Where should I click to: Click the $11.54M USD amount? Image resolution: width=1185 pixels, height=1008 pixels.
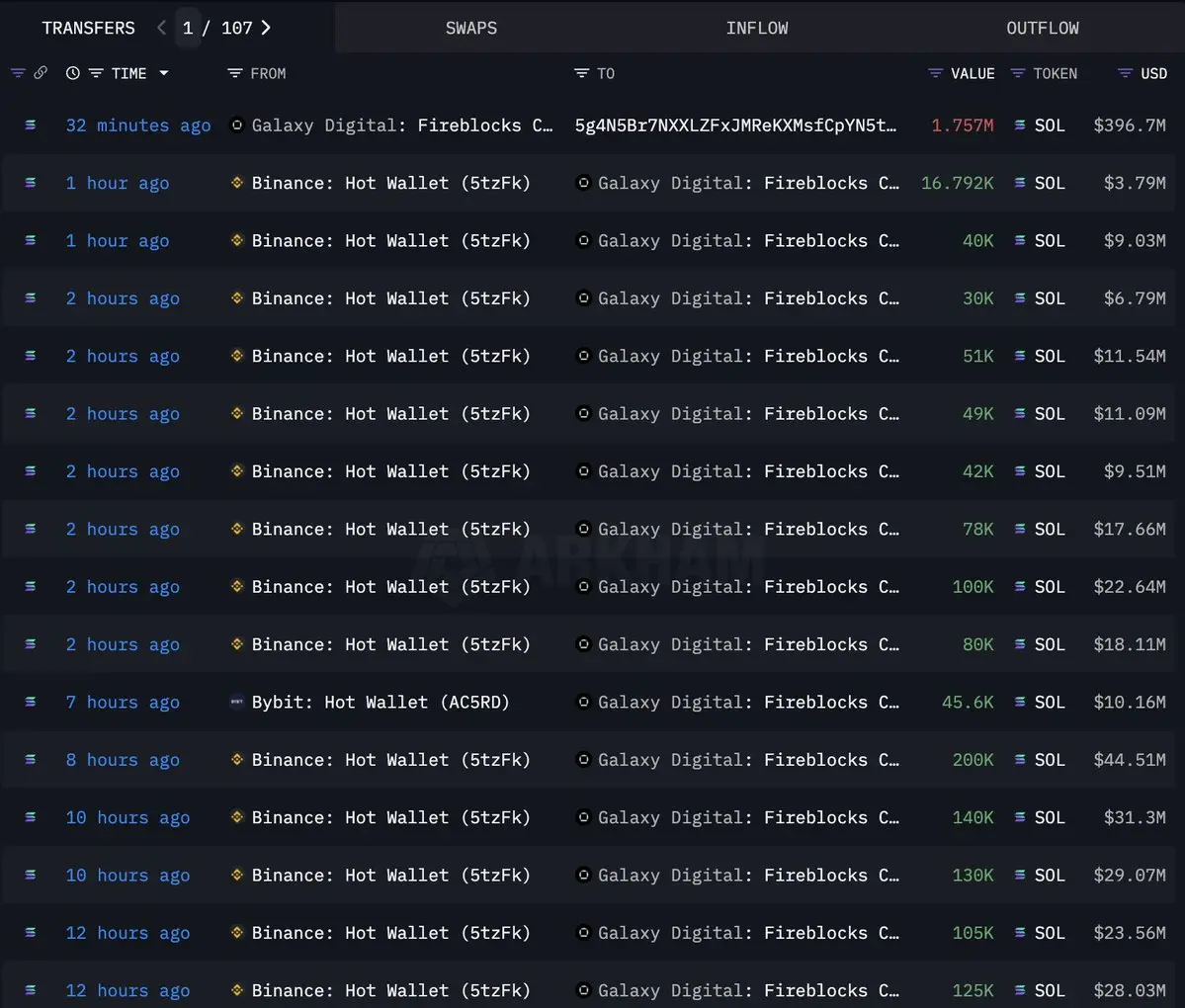pos(1130,356)
